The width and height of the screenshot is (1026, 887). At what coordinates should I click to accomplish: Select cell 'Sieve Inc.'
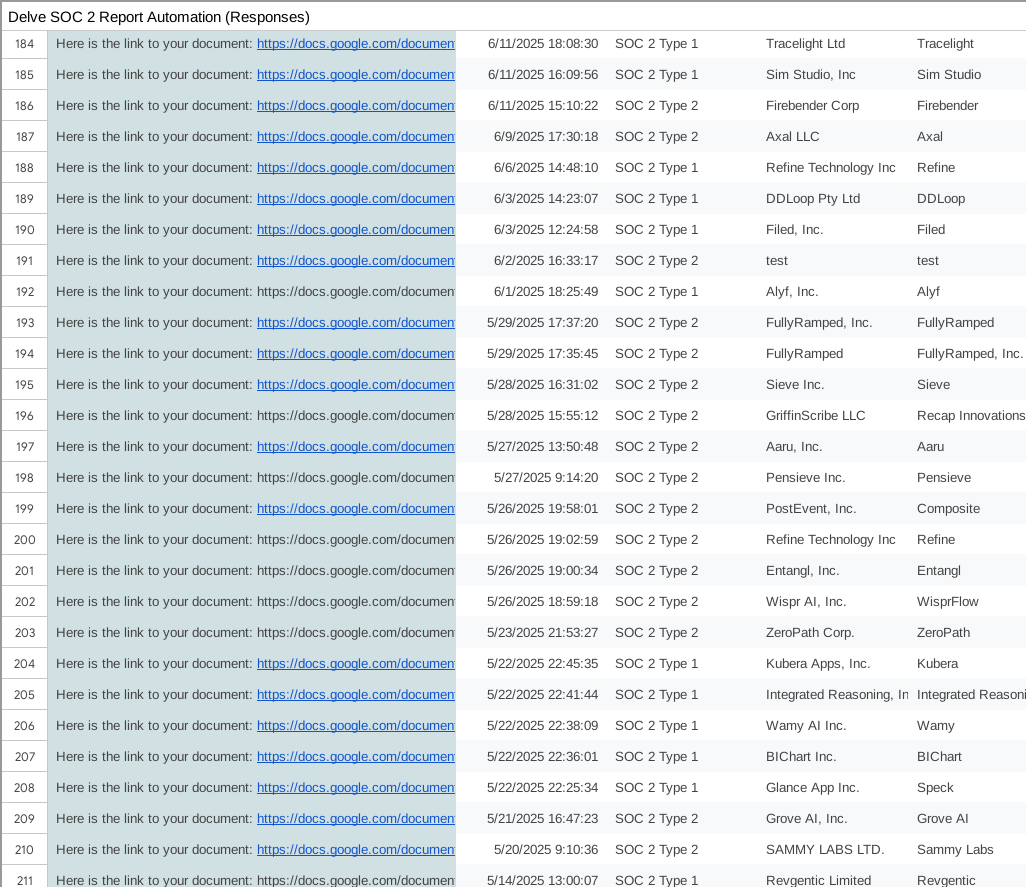[795, 385]
